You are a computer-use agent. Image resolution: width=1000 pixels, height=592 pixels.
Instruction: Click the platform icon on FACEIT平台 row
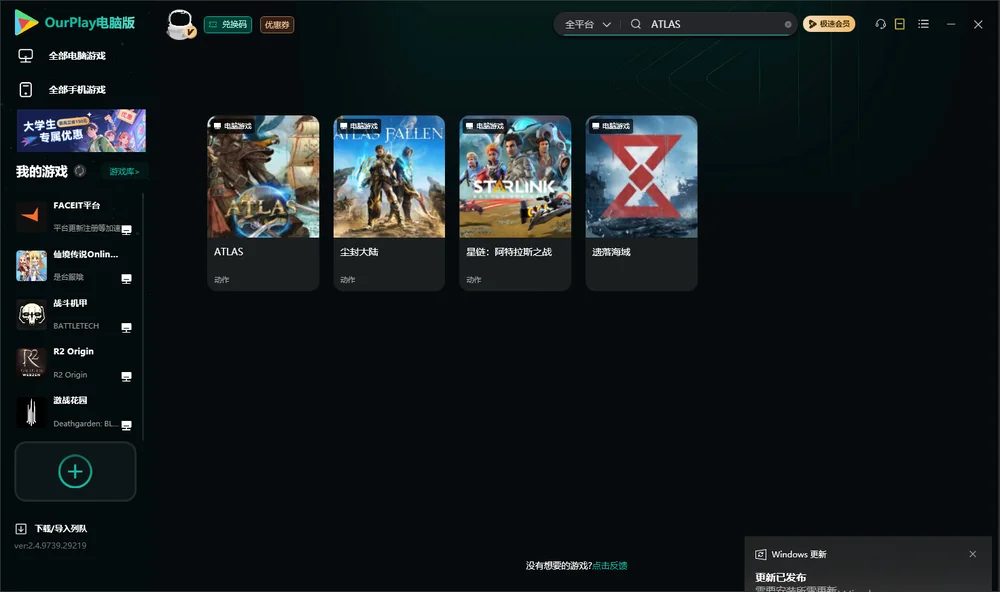(x=126, y=230)
